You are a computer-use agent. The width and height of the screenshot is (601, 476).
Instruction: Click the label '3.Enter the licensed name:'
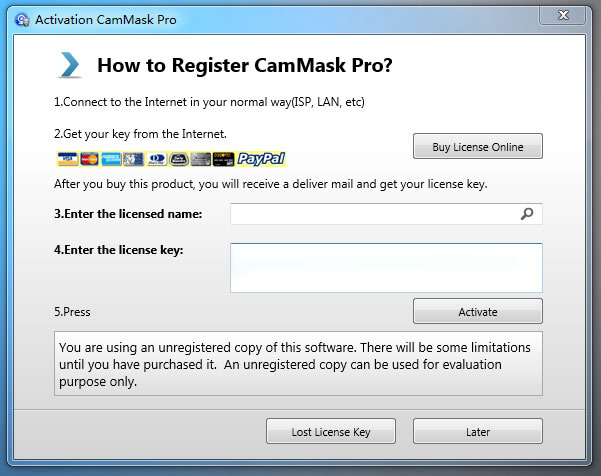pyautogui.click(x=128, y=214)
